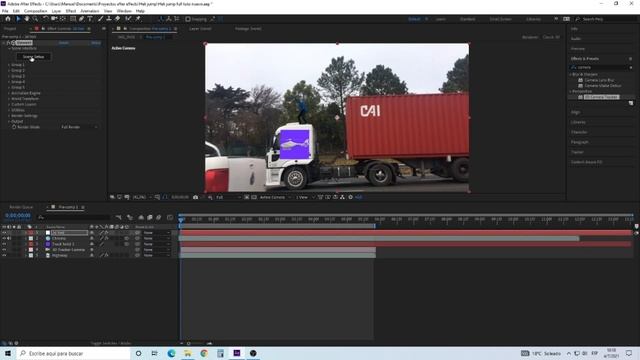Hide the 3D Tracker Camera layer
The width and height of the screenshot is (640, 360).
tap(4, 250)
